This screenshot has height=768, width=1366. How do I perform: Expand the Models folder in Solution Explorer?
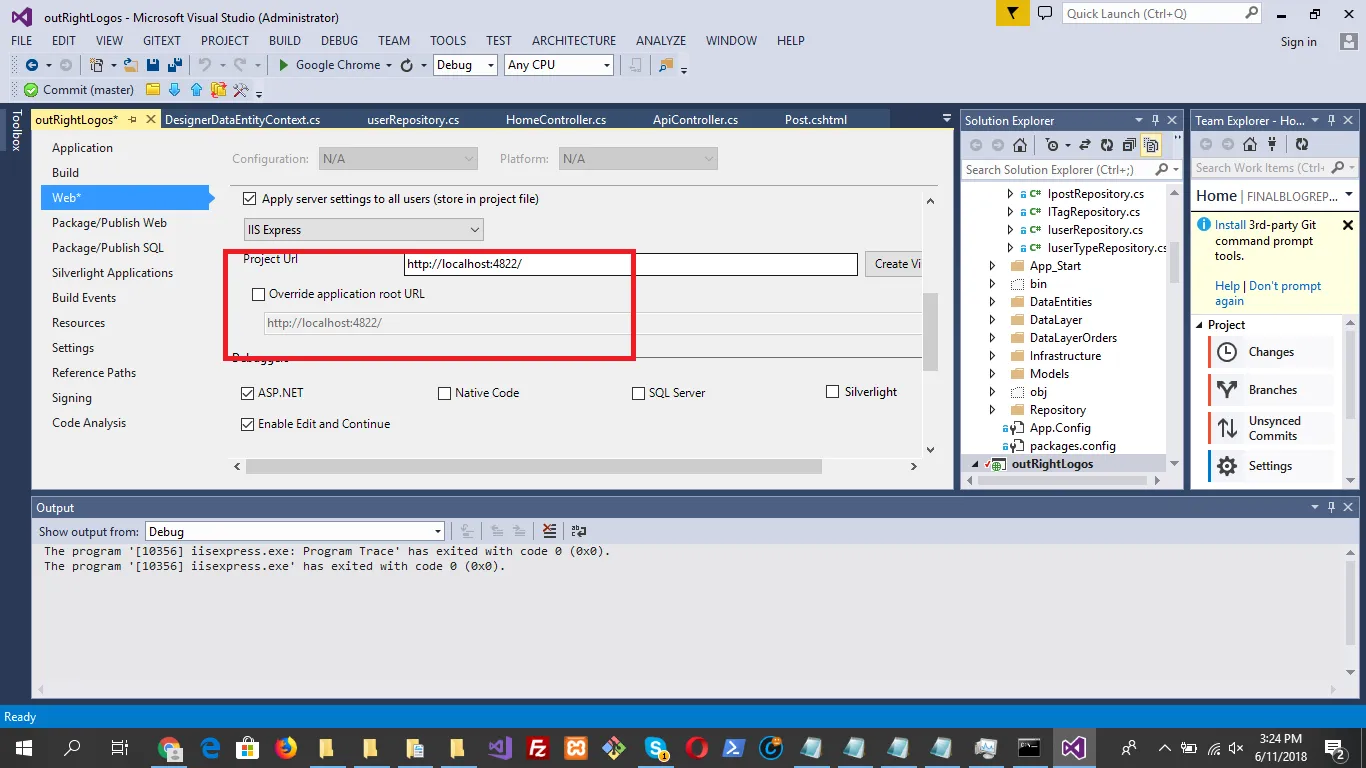coord(992,374)
